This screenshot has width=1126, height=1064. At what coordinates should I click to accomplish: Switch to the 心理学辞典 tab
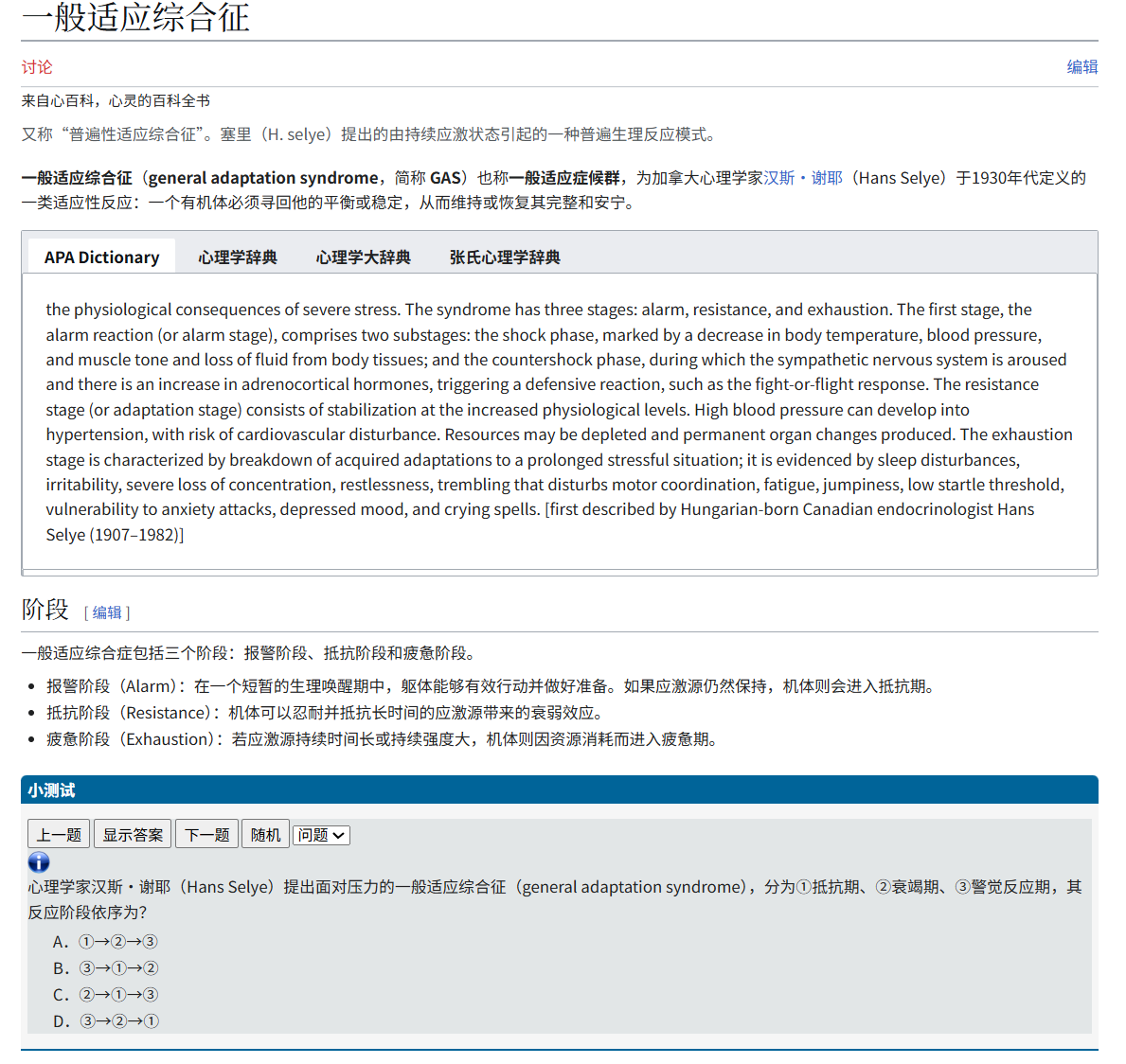point(236,257)
